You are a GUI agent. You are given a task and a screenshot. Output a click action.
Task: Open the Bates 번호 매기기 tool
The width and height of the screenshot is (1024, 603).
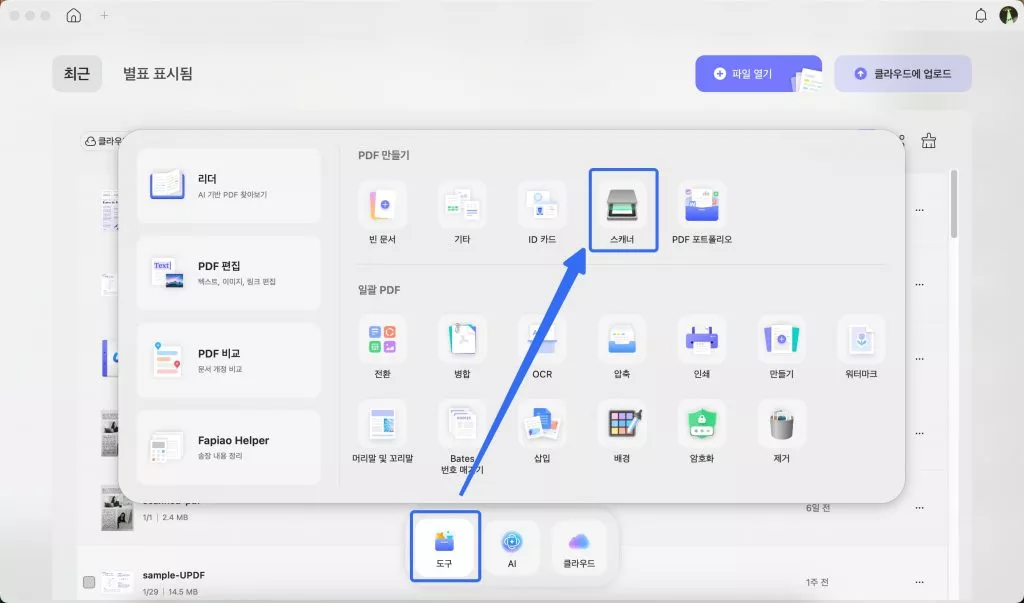(462, 438)
